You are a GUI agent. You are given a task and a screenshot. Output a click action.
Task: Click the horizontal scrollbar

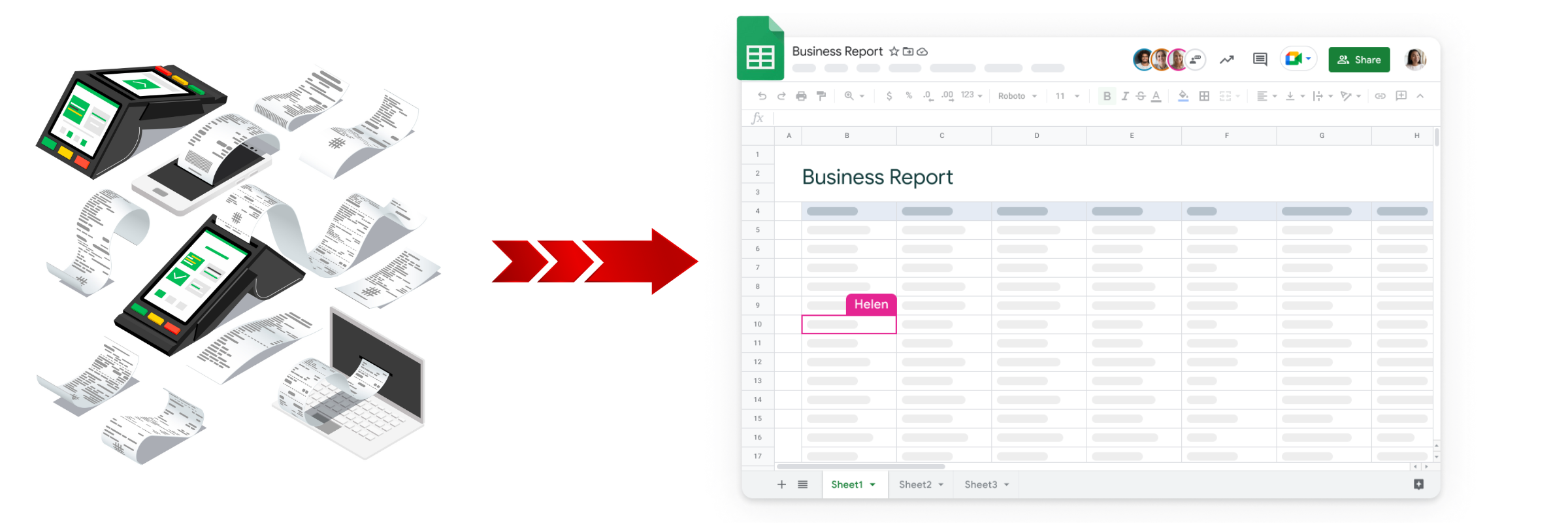click(x=860, y=467)
